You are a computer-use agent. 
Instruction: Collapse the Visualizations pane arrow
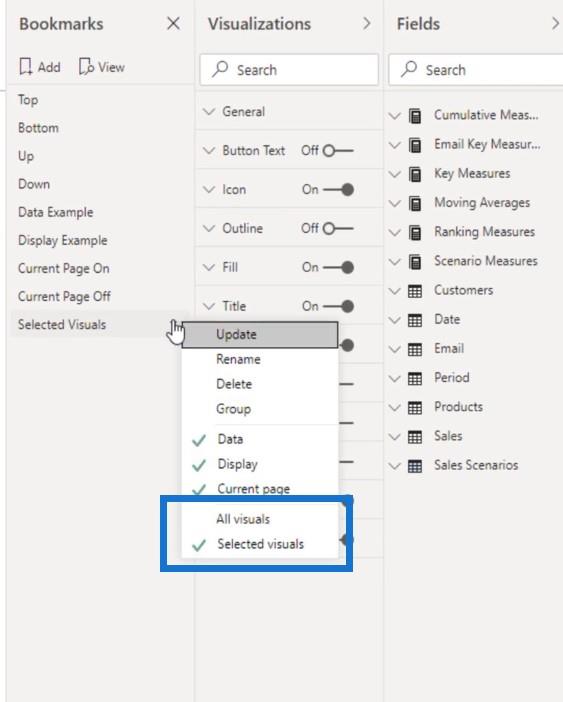(x=367, y=23)
